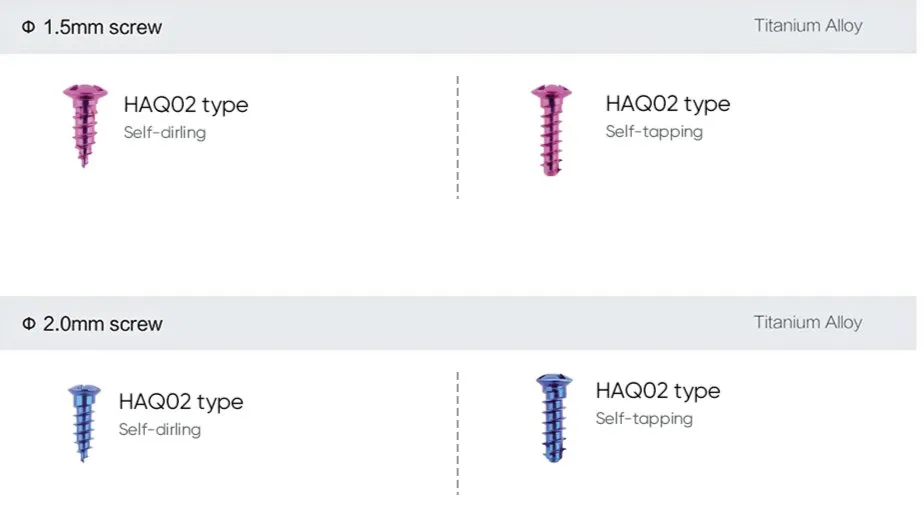Select HAQ02 type next to pink self-tapping screw

[x=667, y=104]
